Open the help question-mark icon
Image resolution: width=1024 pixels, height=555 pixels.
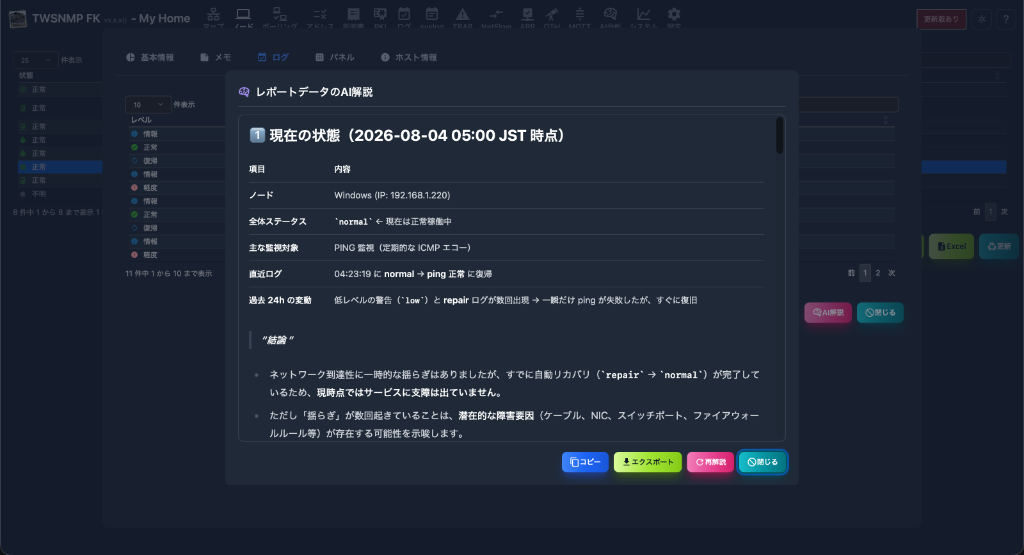tap(1006, 19)
